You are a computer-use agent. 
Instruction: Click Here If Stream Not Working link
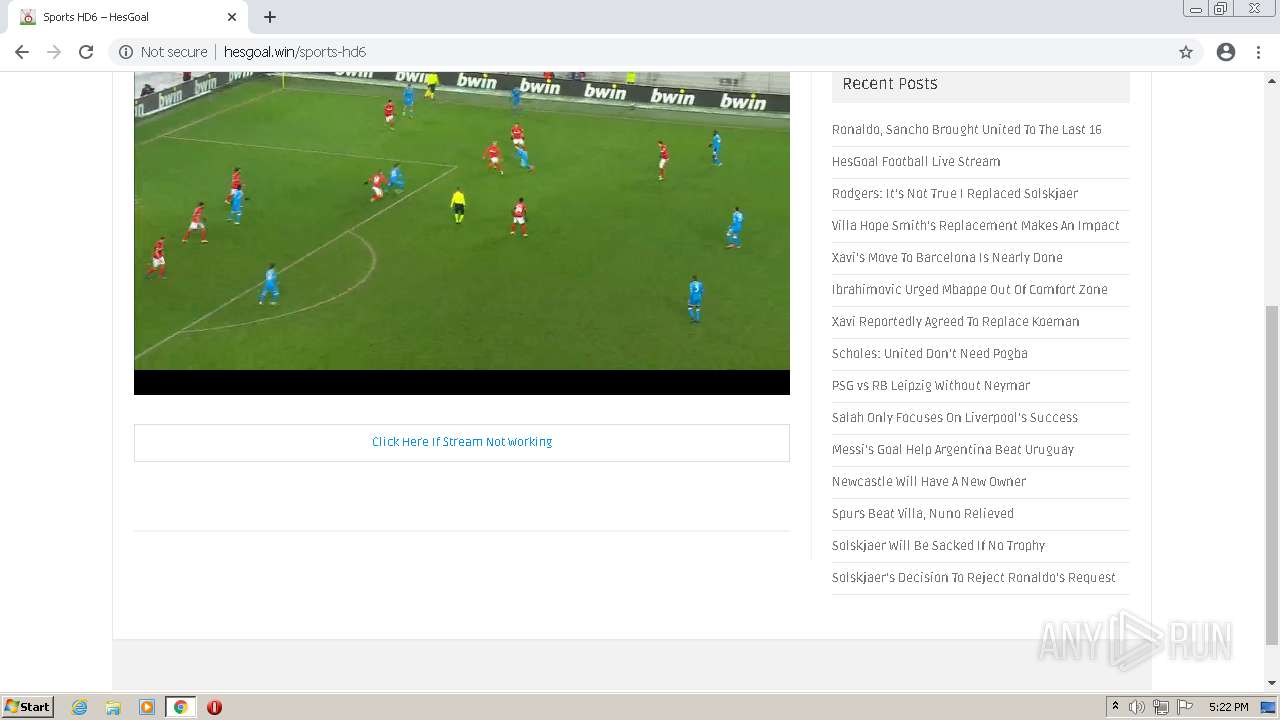pyautogui.click(x=462, y=442)
